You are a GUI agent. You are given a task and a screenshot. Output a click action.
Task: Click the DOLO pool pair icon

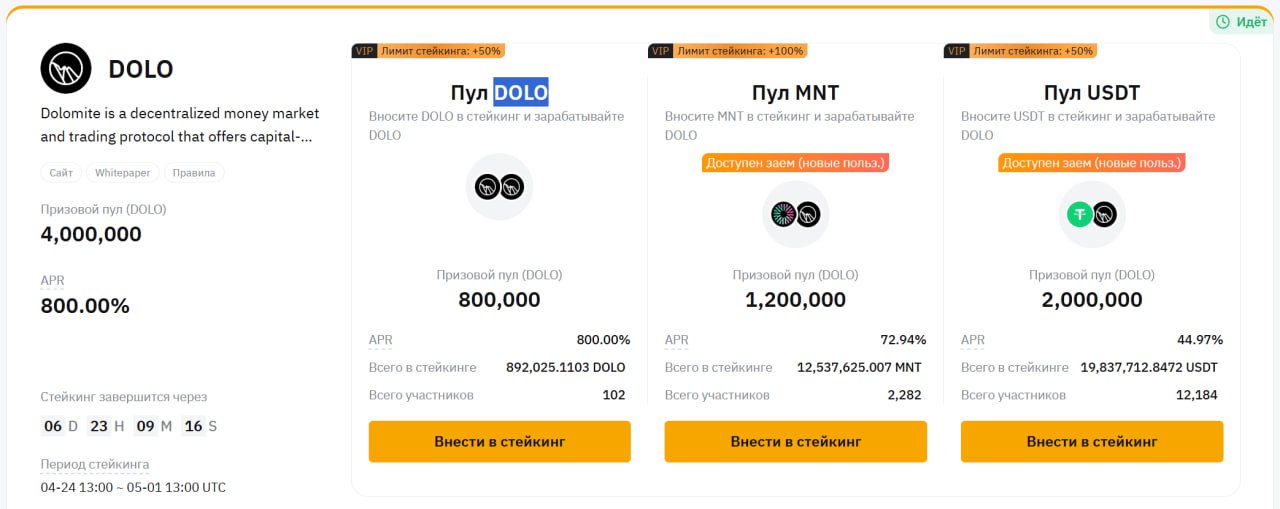[x=499, y=187]
